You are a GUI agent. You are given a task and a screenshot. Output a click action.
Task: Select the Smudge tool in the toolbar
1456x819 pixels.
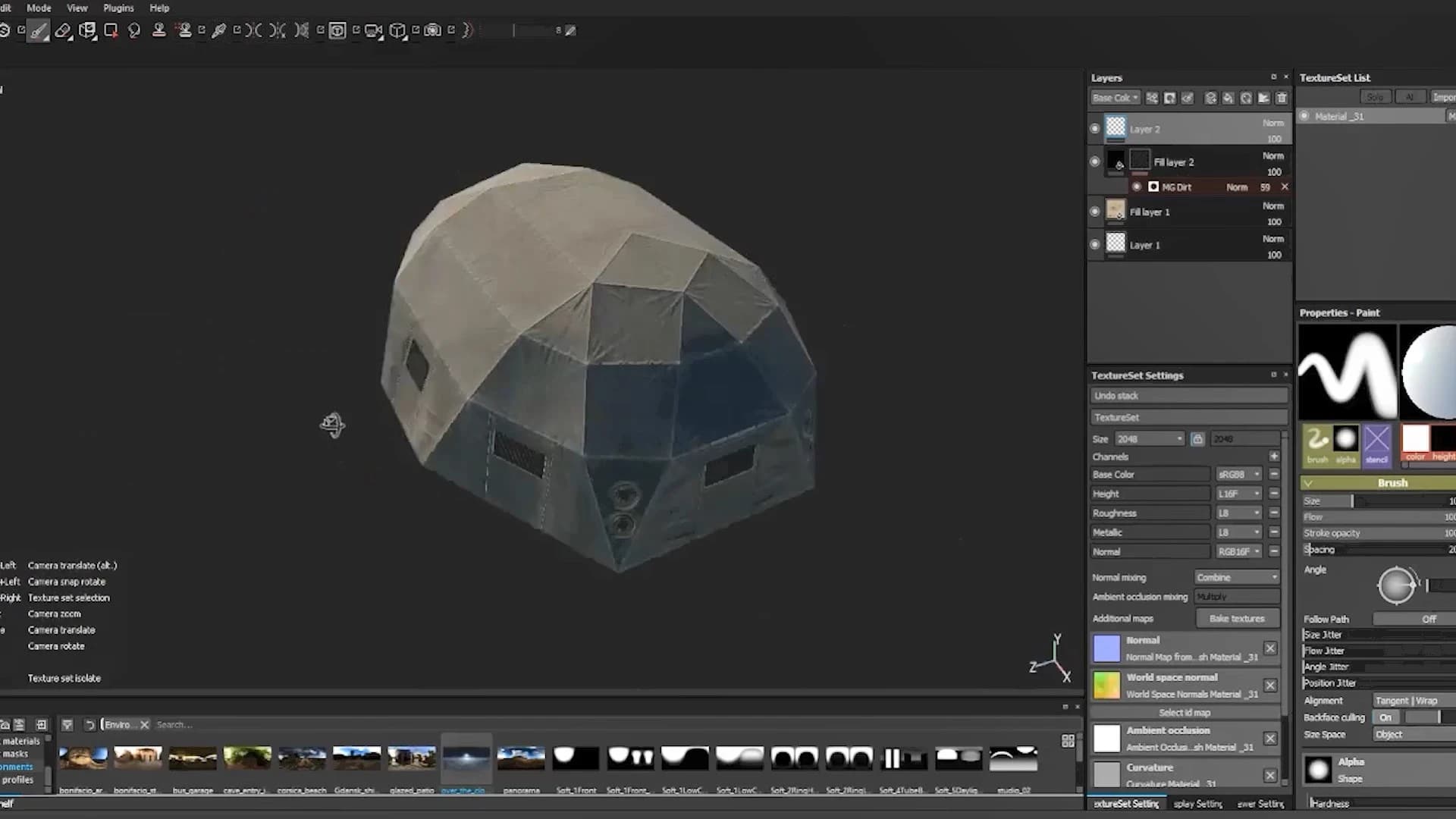coord(134,32)
